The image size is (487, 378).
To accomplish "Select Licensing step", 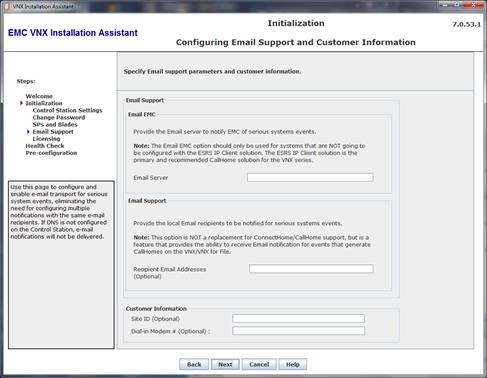I will (x=46, y=139).
